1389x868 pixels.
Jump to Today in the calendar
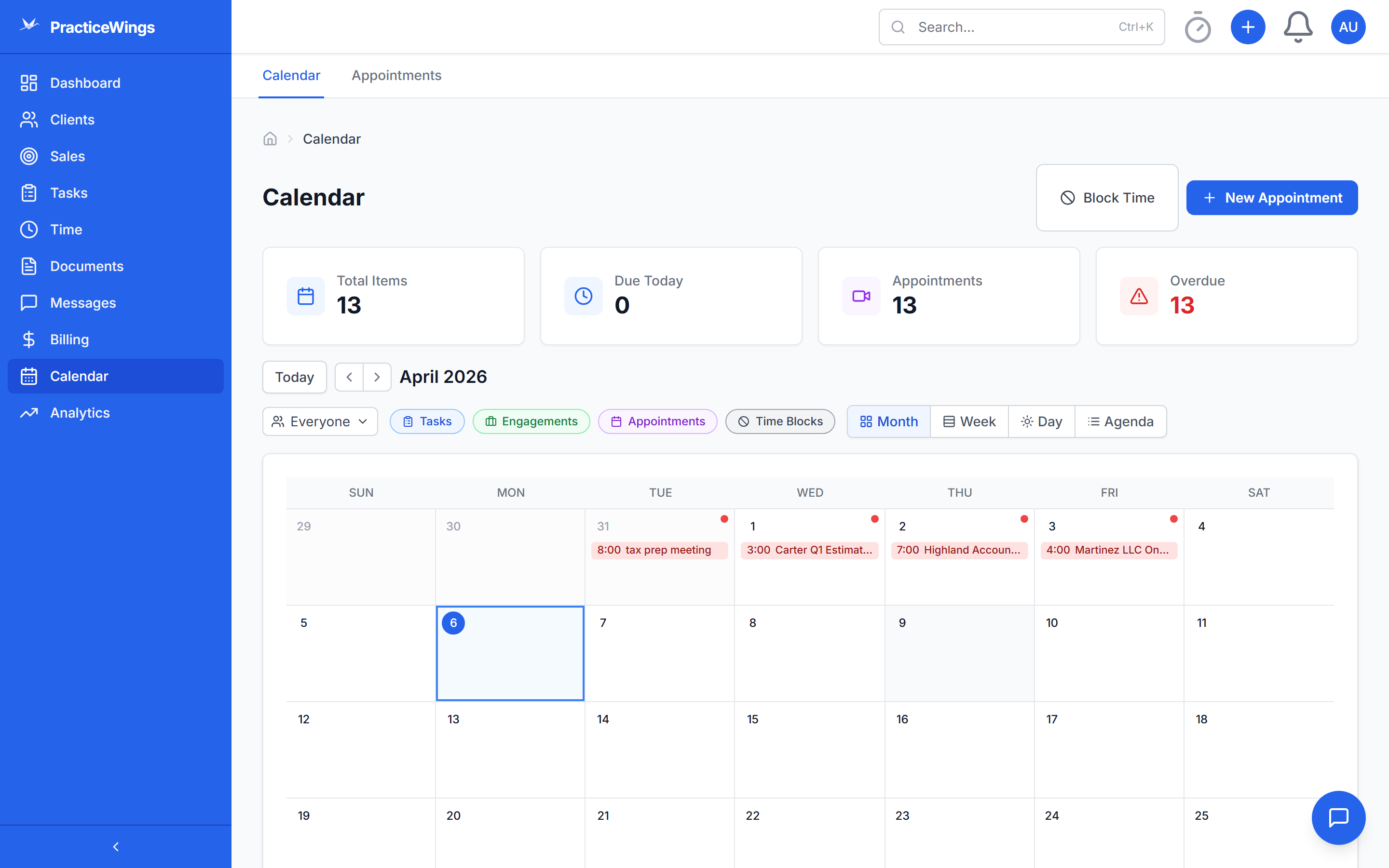click(295, 377)
